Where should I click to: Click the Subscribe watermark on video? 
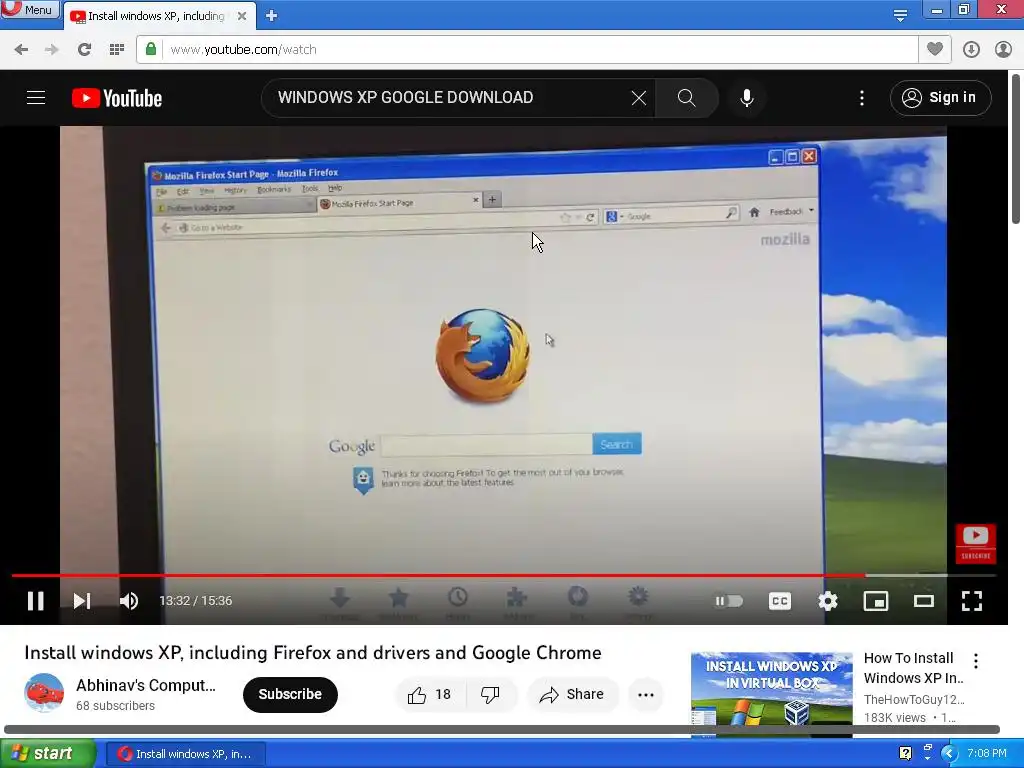(976, 543)
